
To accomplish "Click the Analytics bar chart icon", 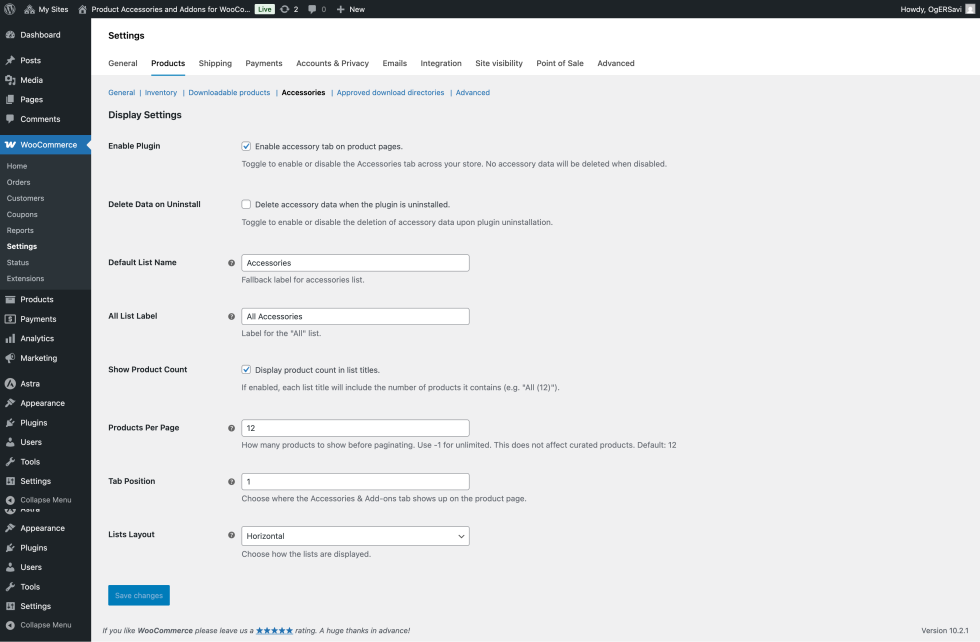I will [x=10, y=338].
